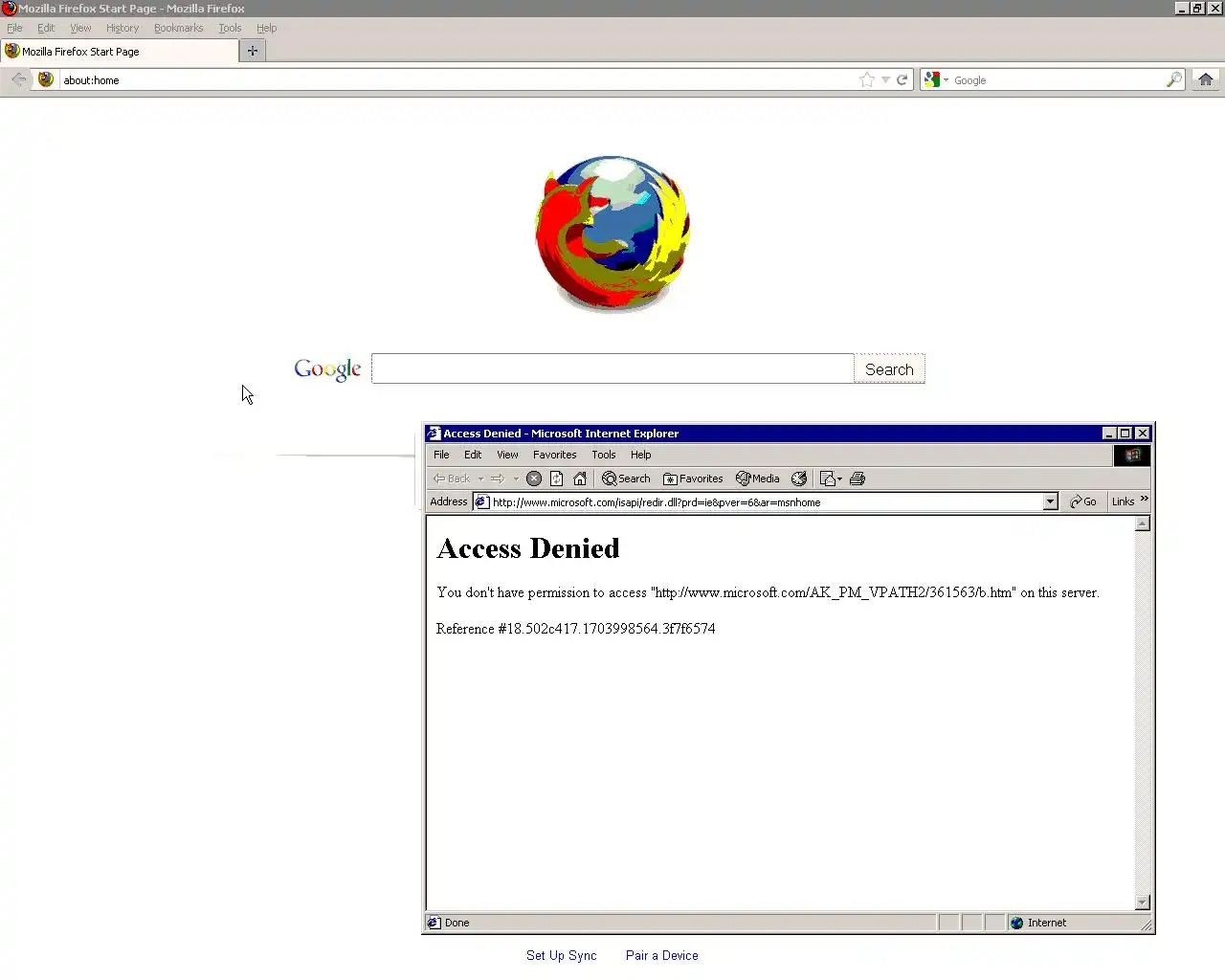This screenshot has width=1225, height=980.
Task: Open the Search pane in Internet Explorer
Action: pyautogui.click(x=627, y=479)
